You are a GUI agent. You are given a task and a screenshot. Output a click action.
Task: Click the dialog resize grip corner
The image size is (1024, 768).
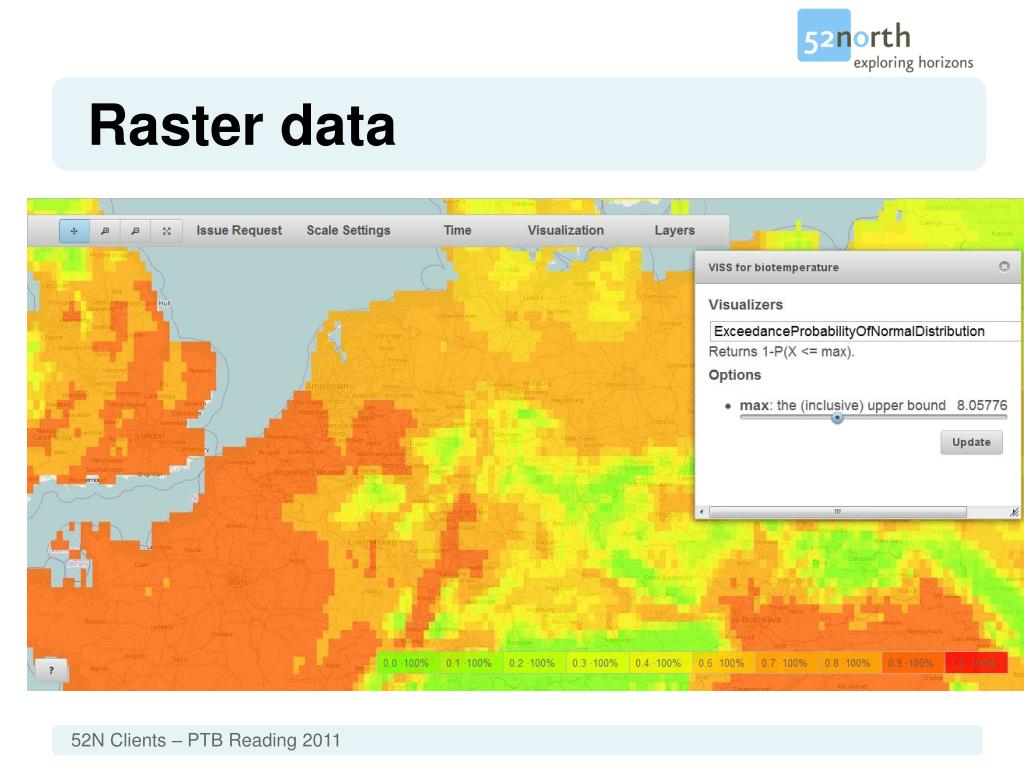(1014, 513)
